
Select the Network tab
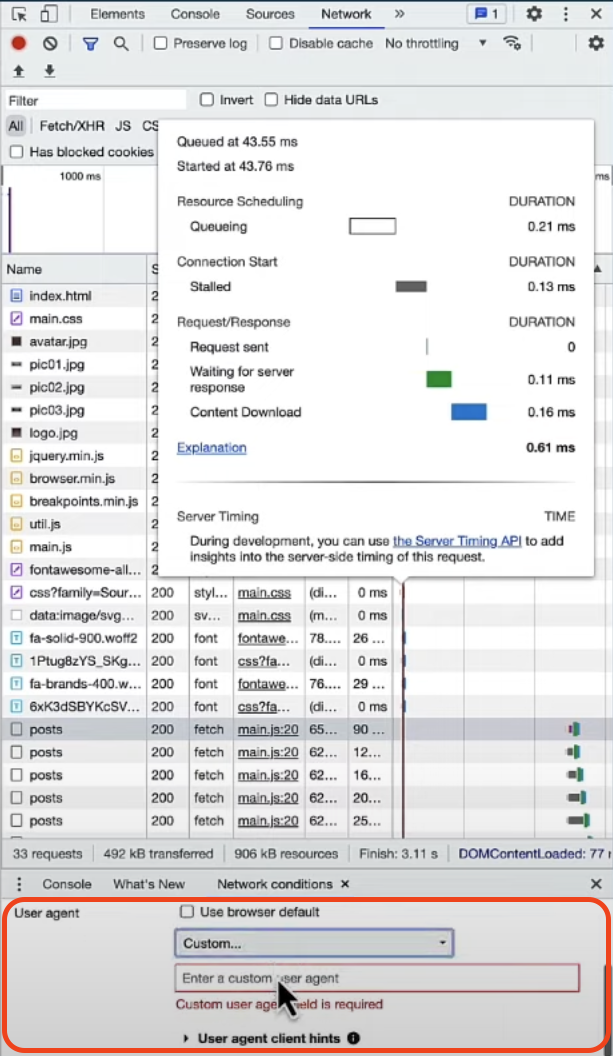[346, 13]
